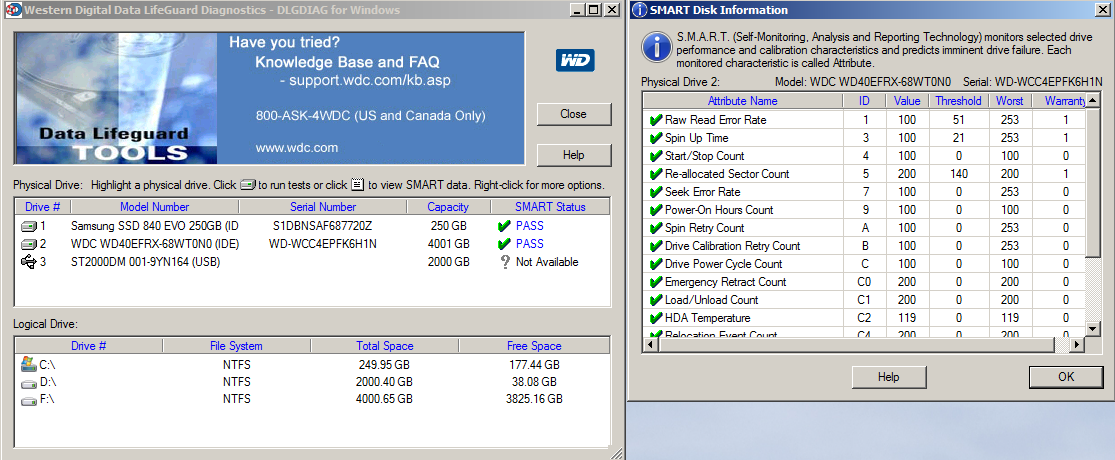1115x460 pixels.
Task: Click checkmark beside Spin Up Time
Action: [x=656, y=138]
